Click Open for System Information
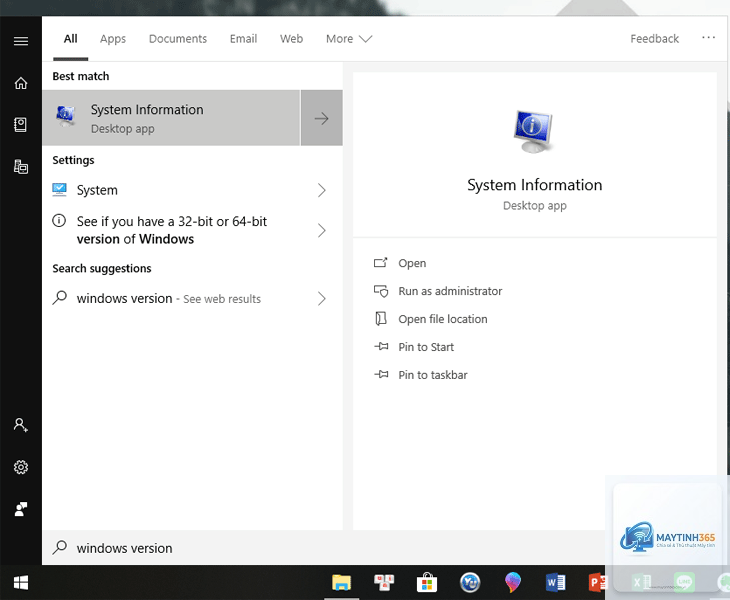Viewport: 730px width, 600px height. pyautogui.click(x=412, y=263)
